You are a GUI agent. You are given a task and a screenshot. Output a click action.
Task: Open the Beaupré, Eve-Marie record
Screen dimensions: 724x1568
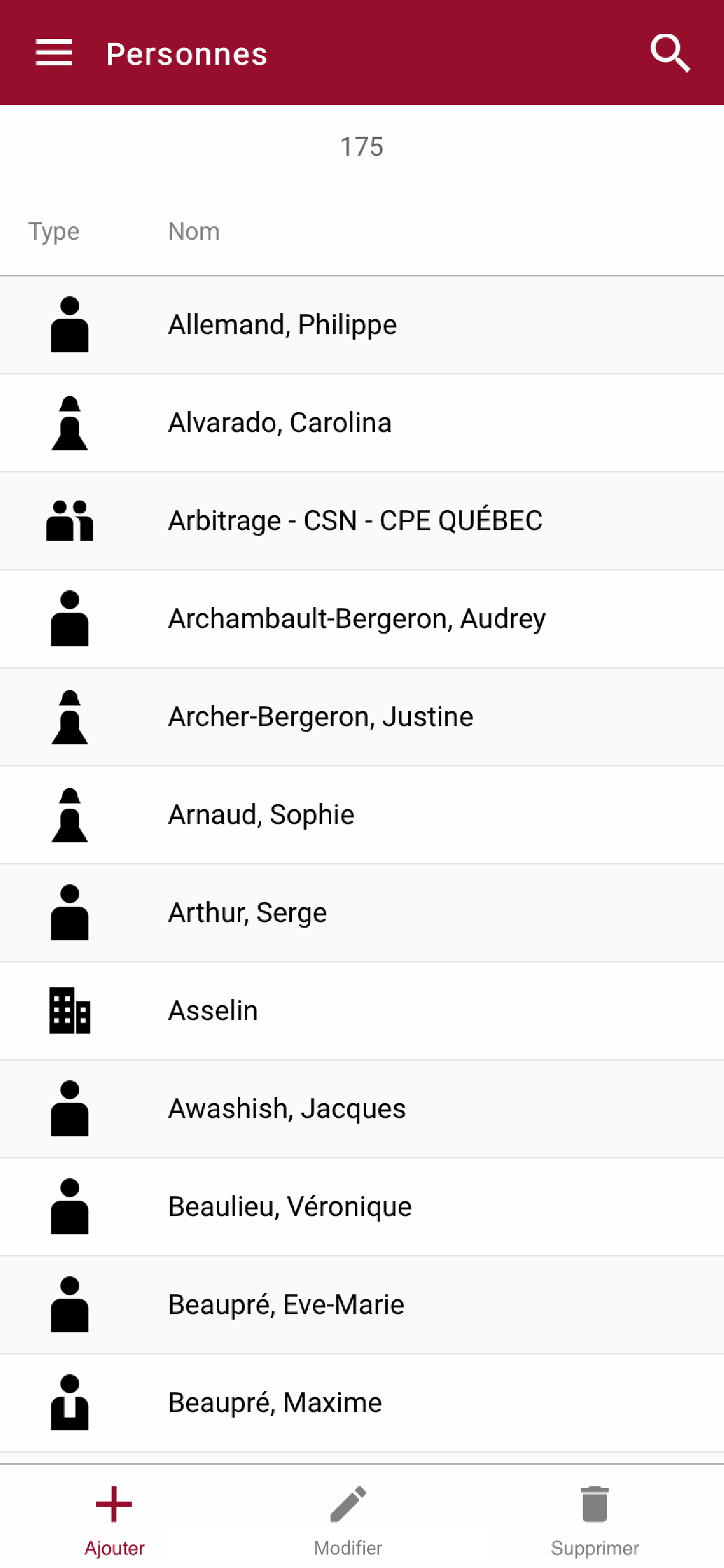point(362,1304)
